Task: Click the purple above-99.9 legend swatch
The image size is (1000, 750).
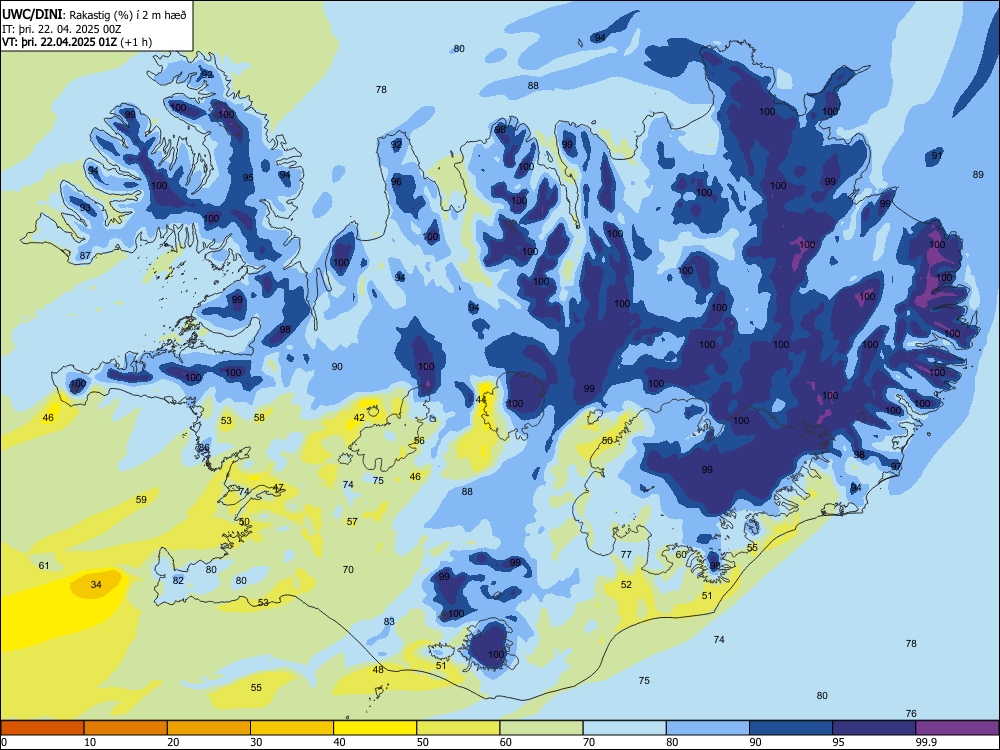Action: pyautogui.click(x=957, y=728)
